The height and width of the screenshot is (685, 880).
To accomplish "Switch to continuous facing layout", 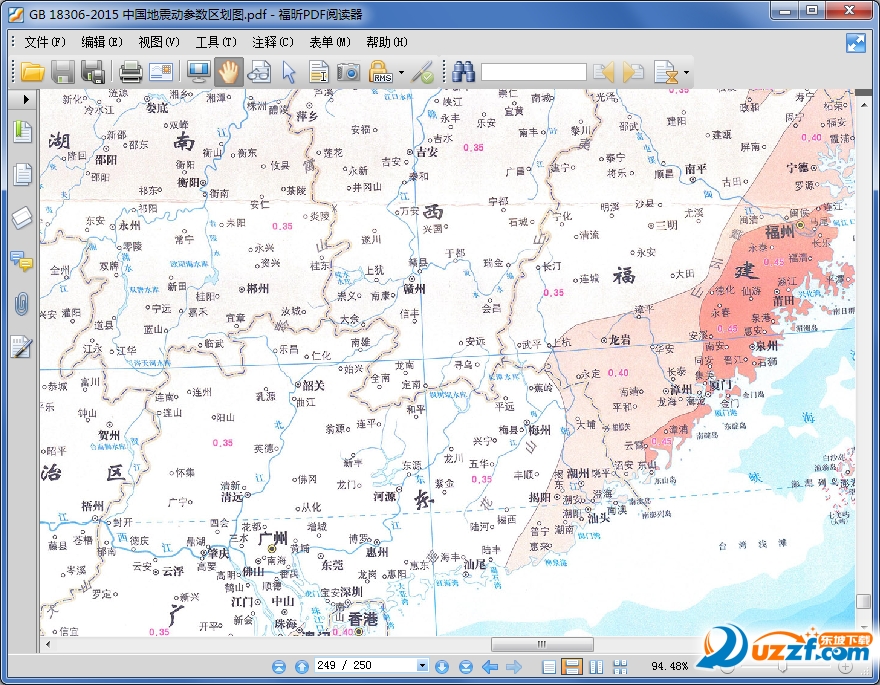I will 620,666.
